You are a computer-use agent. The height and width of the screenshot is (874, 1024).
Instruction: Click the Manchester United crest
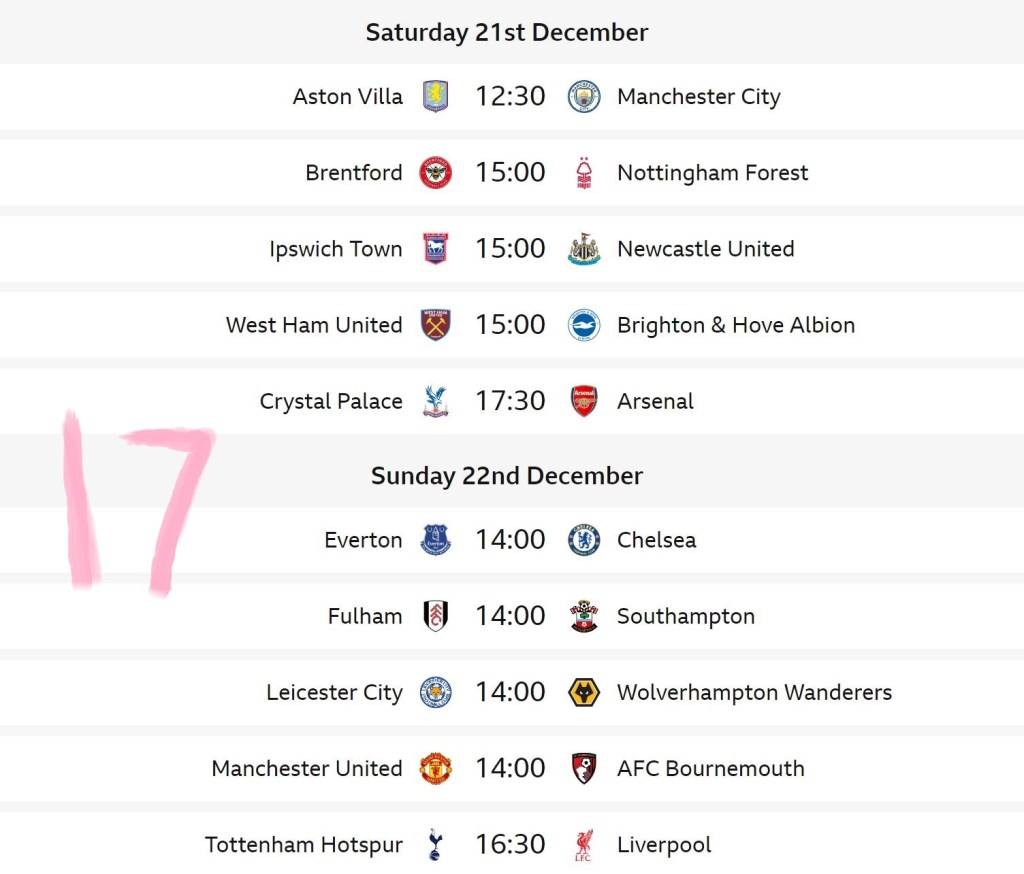(x=435, y=769)
